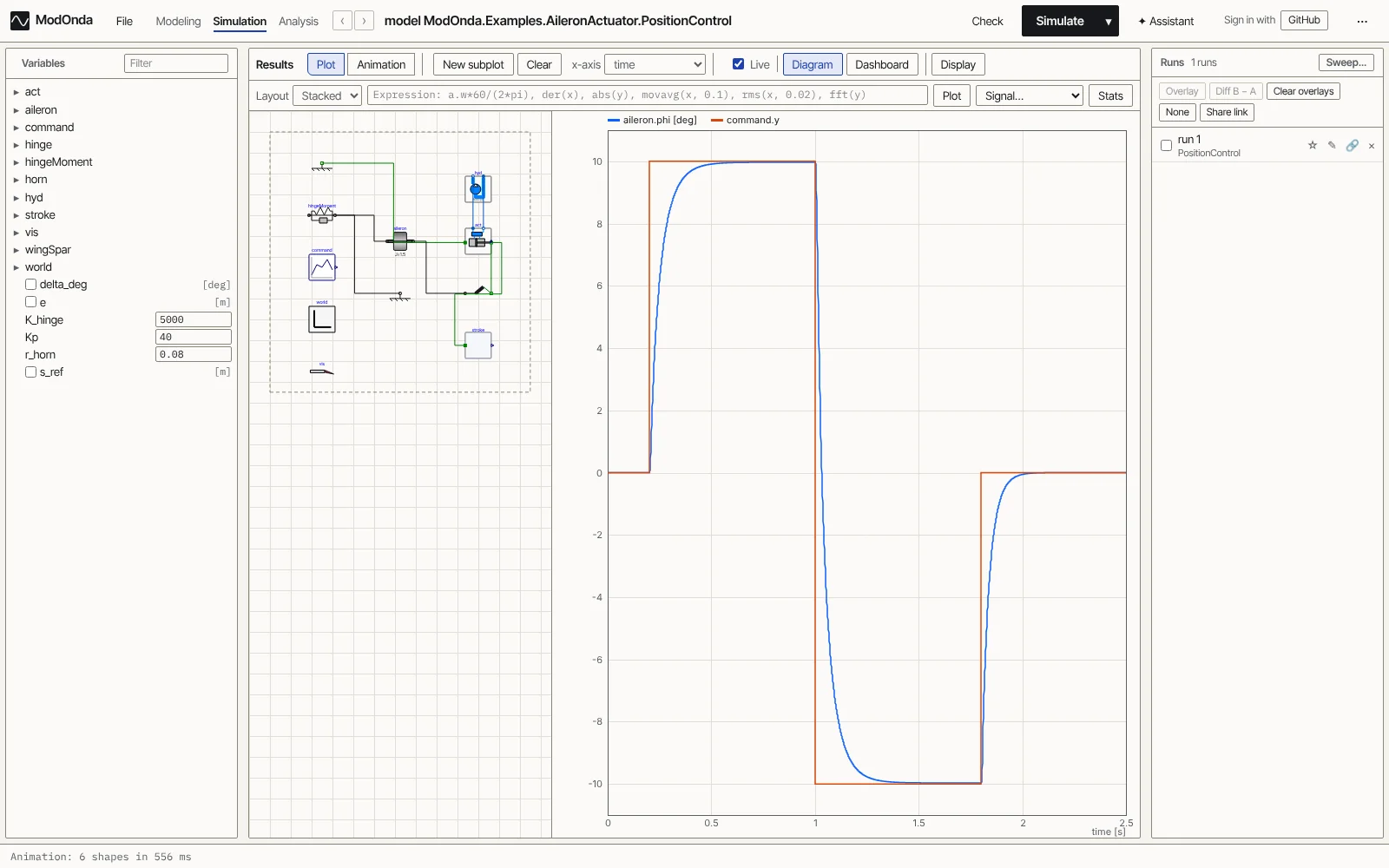Screen dimensions: 1389x868
Task: Disable the Live checkbox
Action: point(739,64)
